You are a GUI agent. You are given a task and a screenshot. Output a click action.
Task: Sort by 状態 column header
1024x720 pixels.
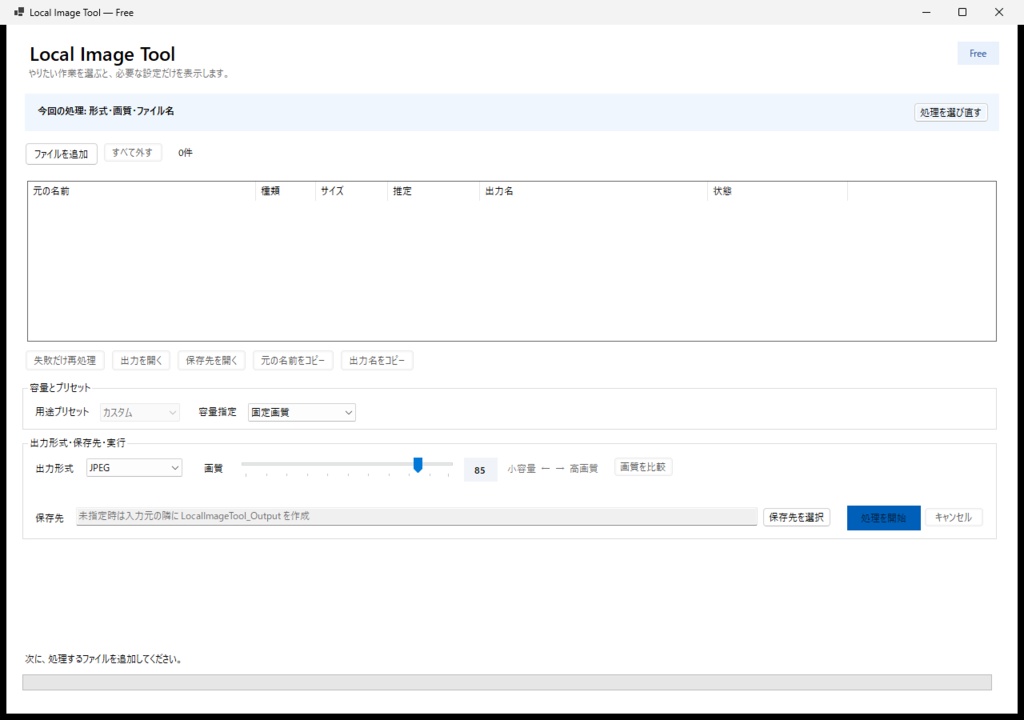click(777, 191)
